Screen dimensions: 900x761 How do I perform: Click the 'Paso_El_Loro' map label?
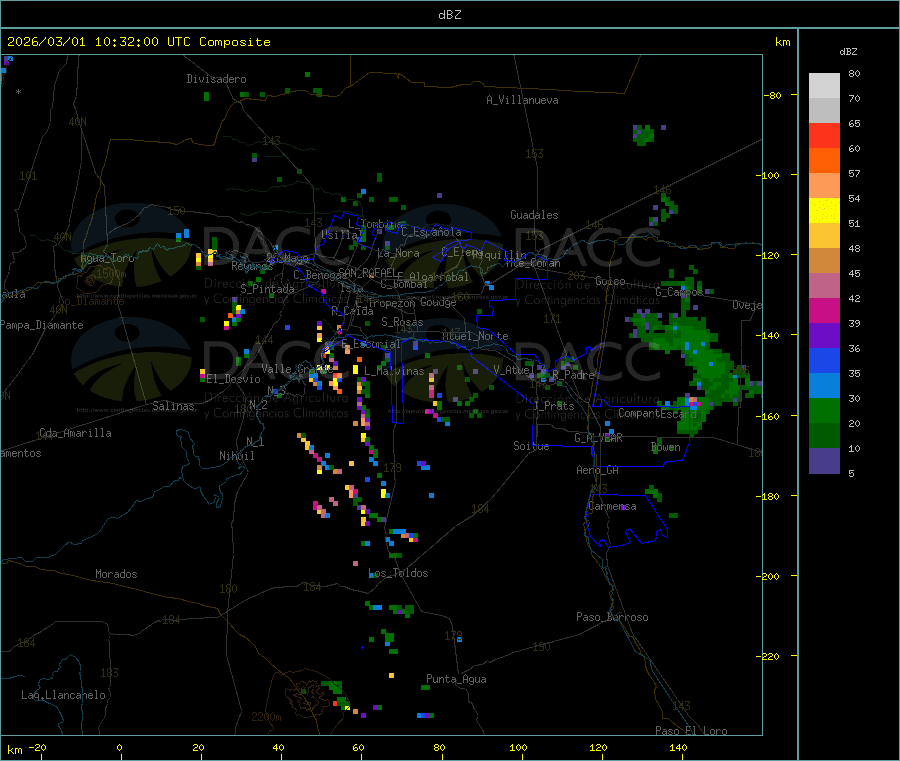[x=692, y=731]
